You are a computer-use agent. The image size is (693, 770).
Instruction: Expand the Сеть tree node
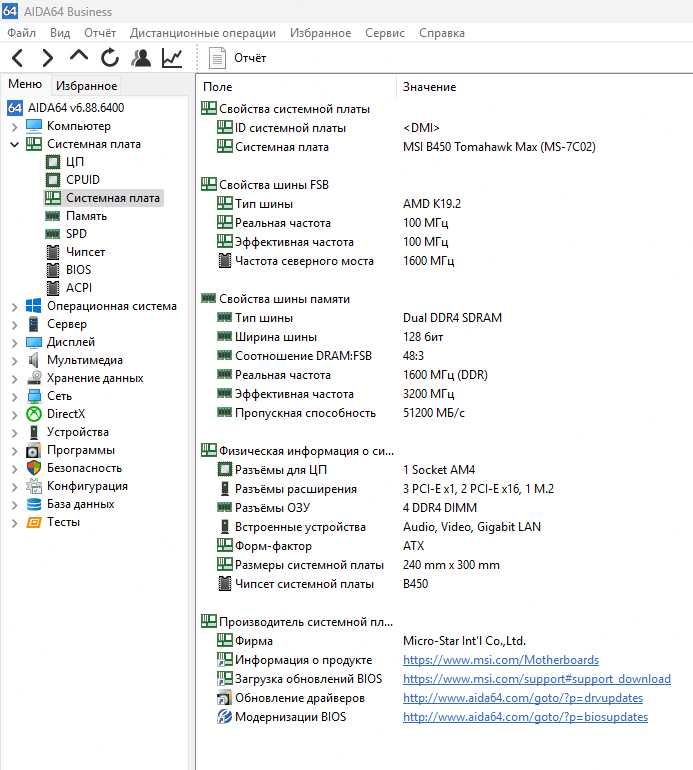(x=14, y=396)
